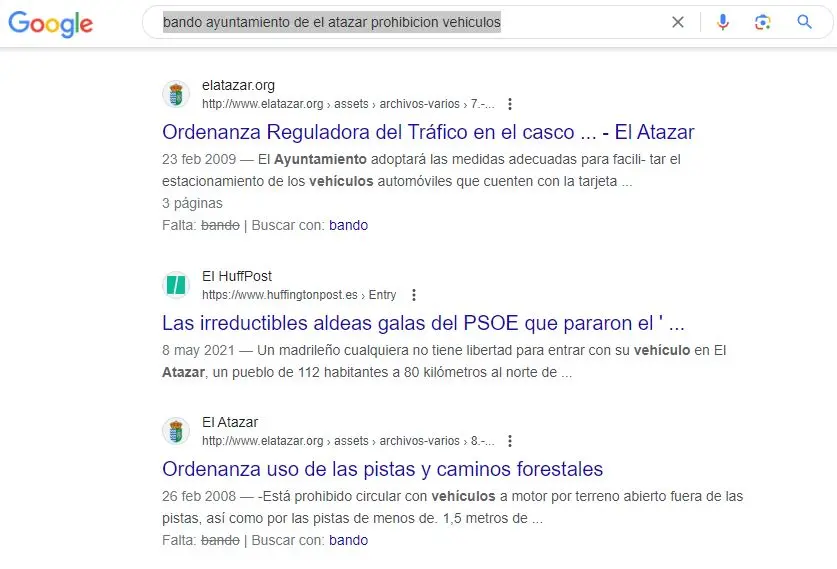The width and height of the screenshot is (837, 569).
Task: Click the 'El HuffPost' site name
Action: pyautogui.click(x=236, y=276)
